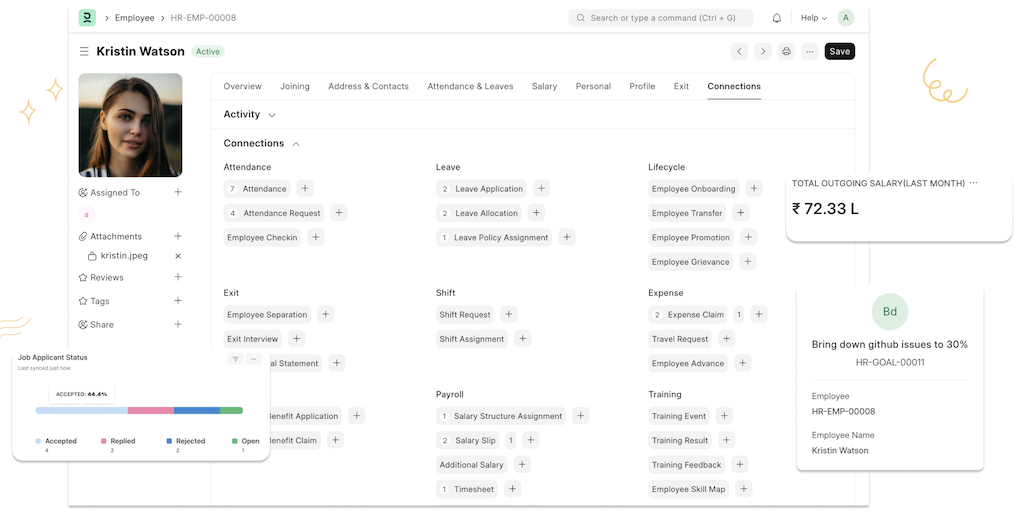This screenshot has width=1024, height=512.
Task: Click the notification bell icon
Action: pos(777,18)
